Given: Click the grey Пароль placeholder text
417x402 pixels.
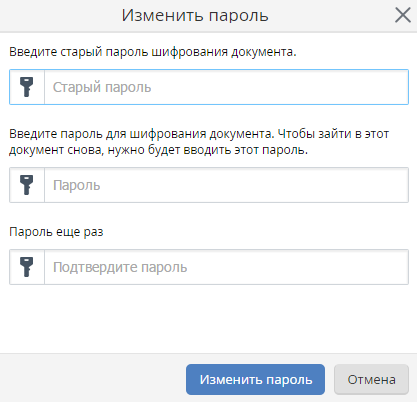Looking at the screenshot, I should (77, 185).
